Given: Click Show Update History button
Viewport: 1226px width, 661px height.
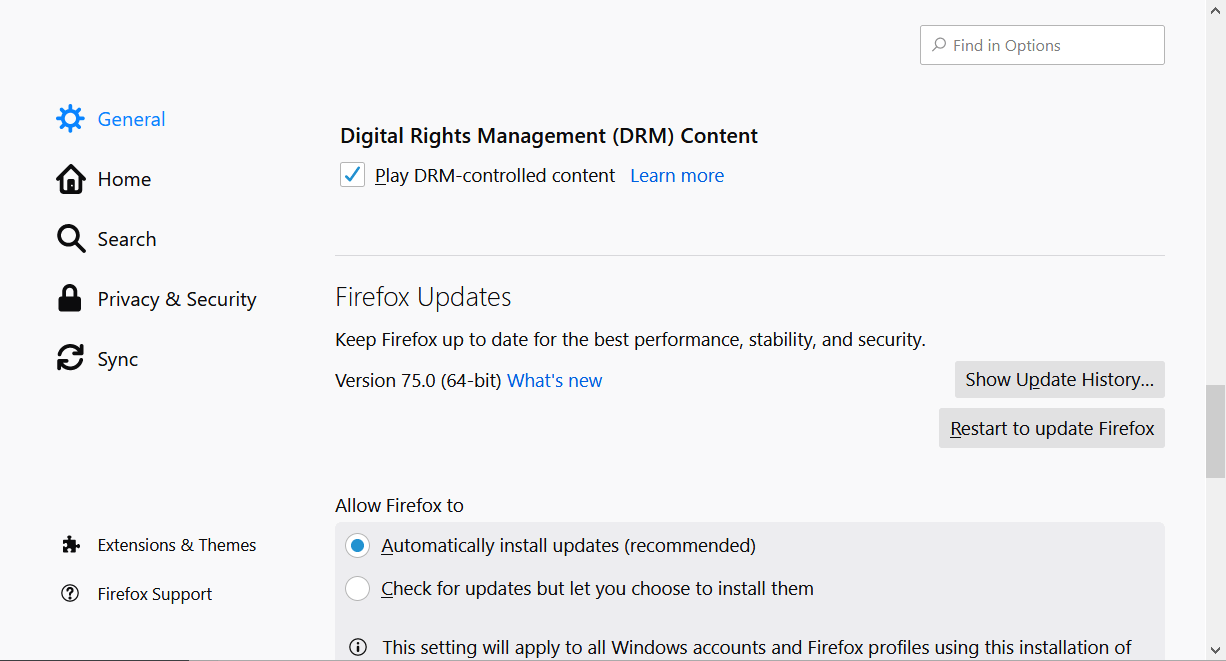Looking at the screenshot, I should pyautogui.click(x=1060, y=380).
